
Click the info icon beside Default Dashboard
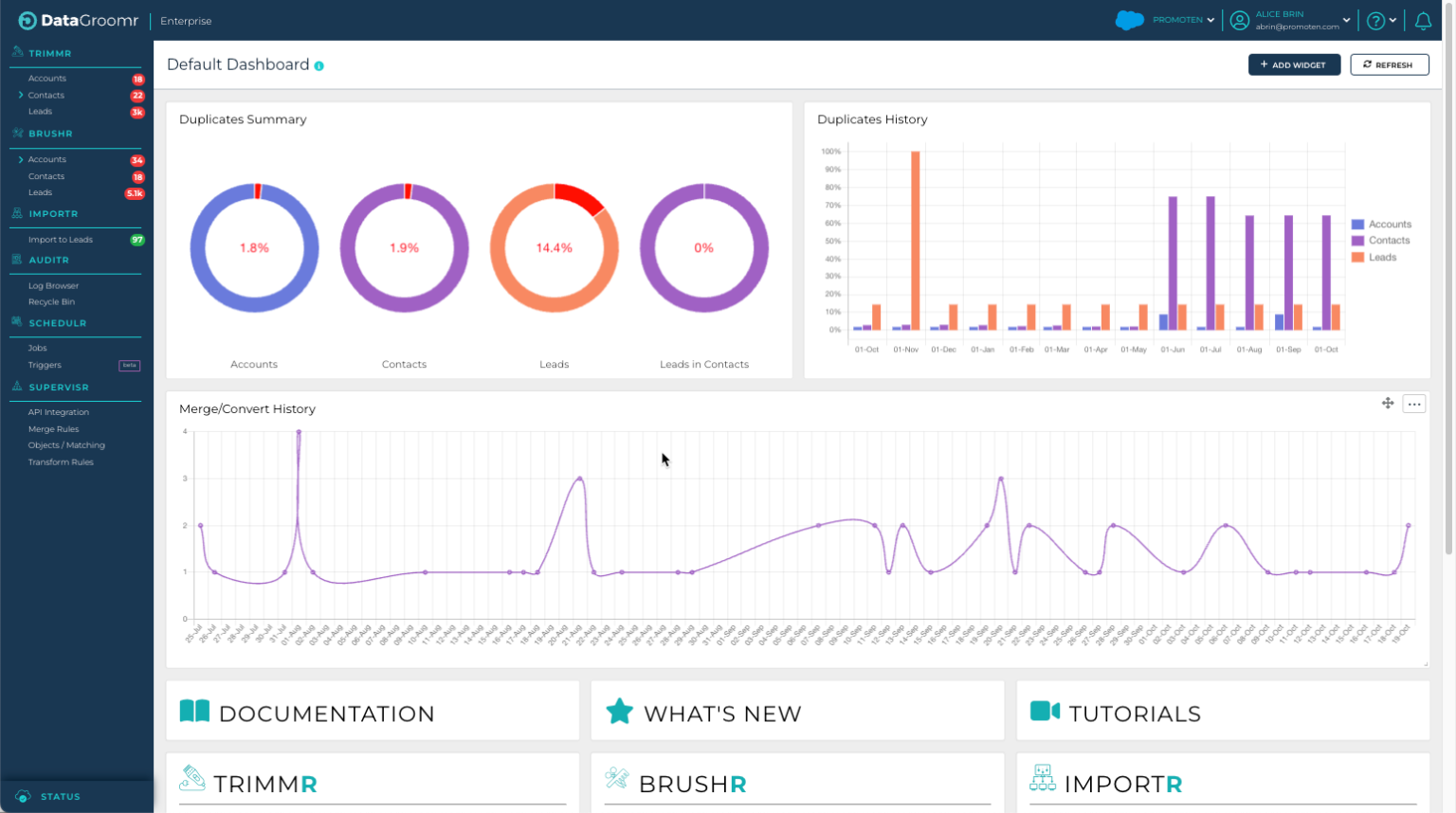click(319, 66)
